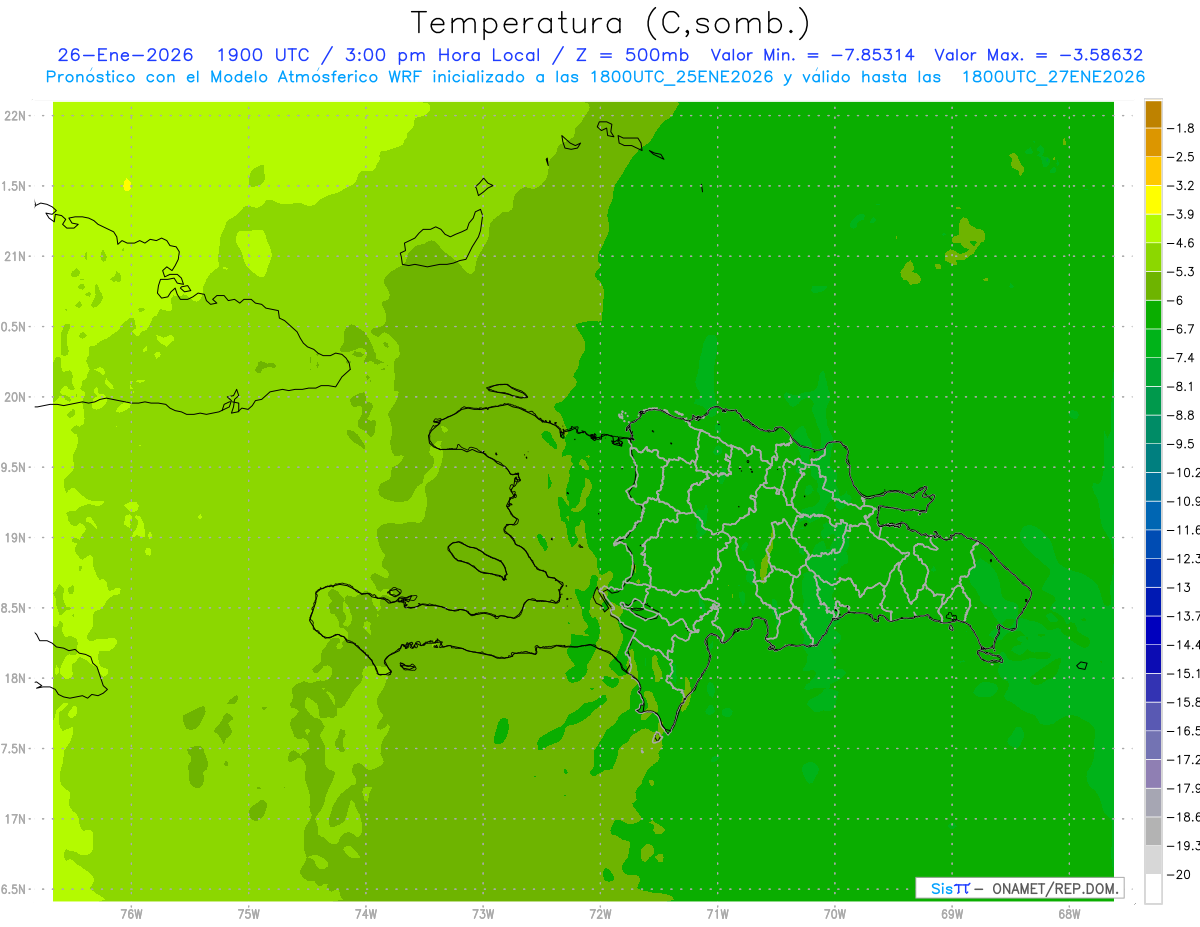The width and height of the screenshot is (1200, 927).
Task: Click the gray swatch between -18.6 and -19.3
Action: coord(1153,831)
